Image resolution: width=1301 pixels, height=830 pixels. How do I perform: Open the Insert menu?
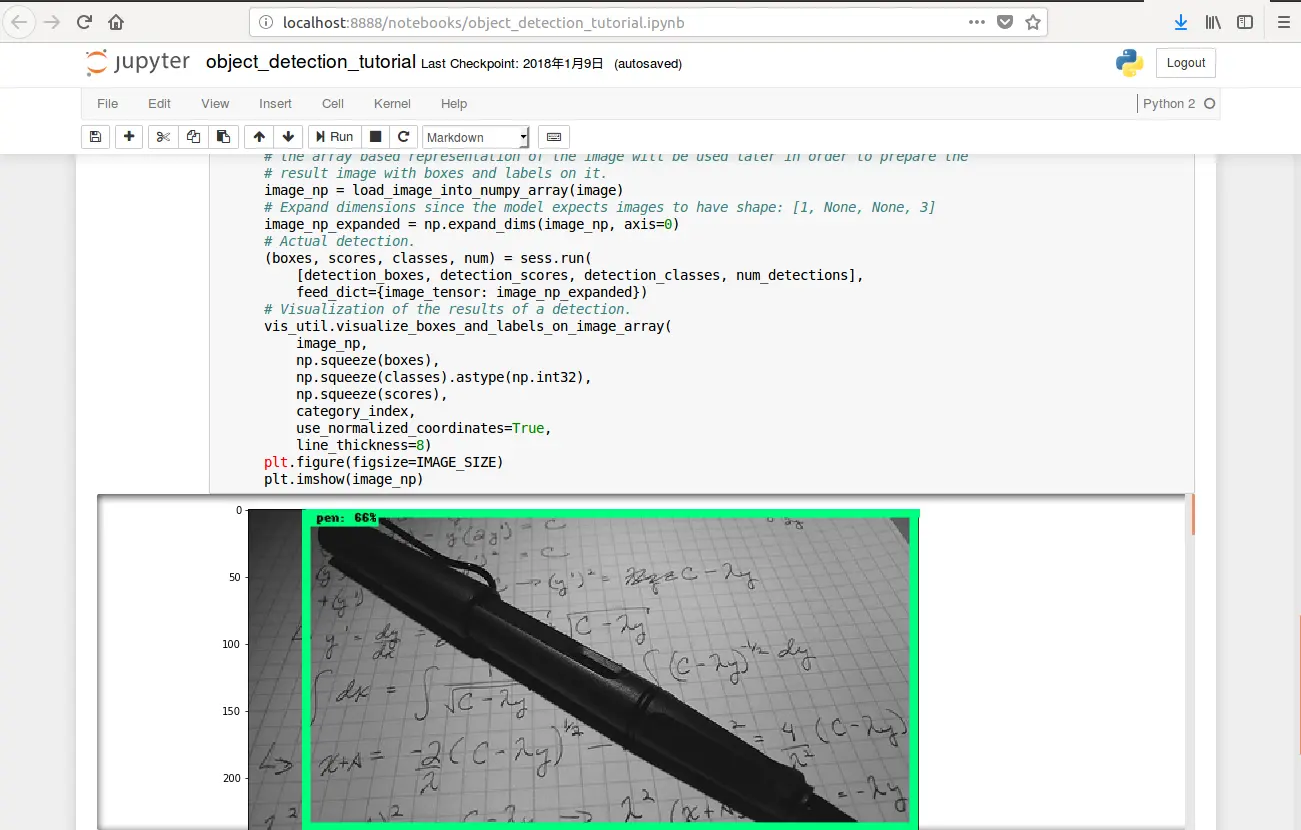[x=275, y=103]
